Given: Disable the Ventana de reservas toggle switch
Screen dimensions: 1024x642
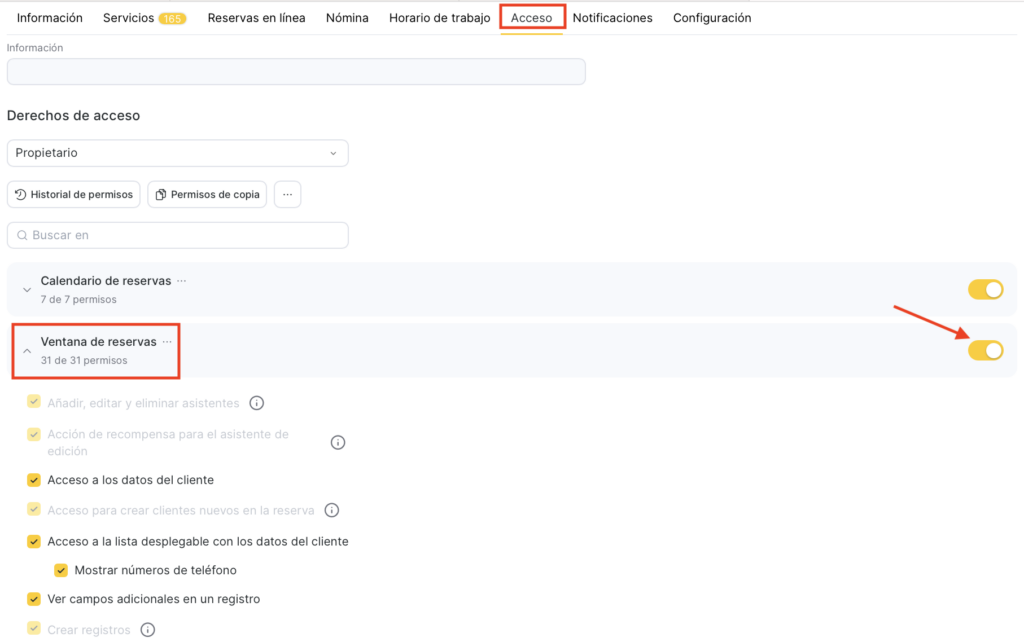Looking at the screenshot, I should pyautogui.click(x=985, y=350).
